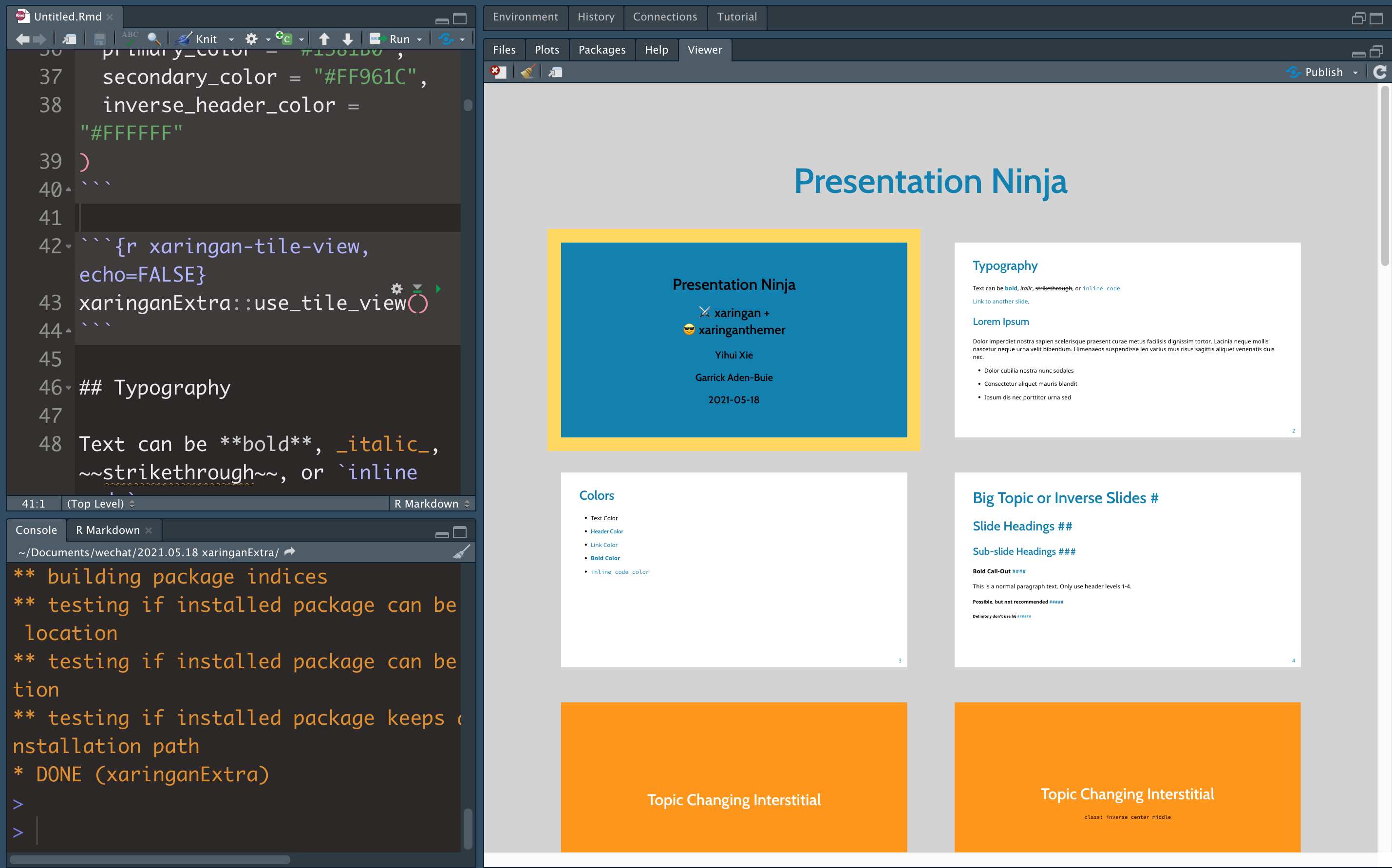This screenshot has width=1392, height=868.
Task: Click the Insert new code chunk icon
Action: (x=284, y=39)
